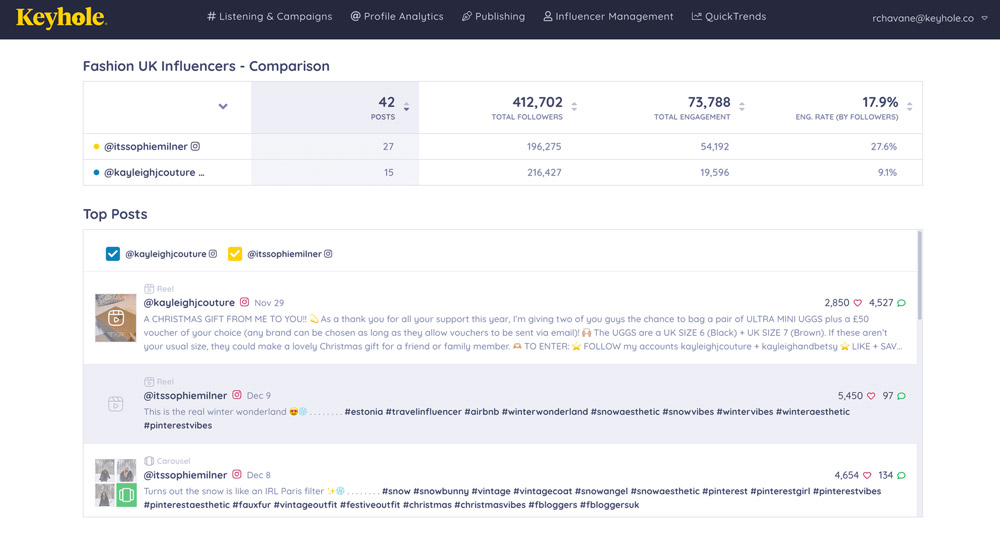
Task: Click the 73,788 total engagement value
Action: [x=709, y=102]
